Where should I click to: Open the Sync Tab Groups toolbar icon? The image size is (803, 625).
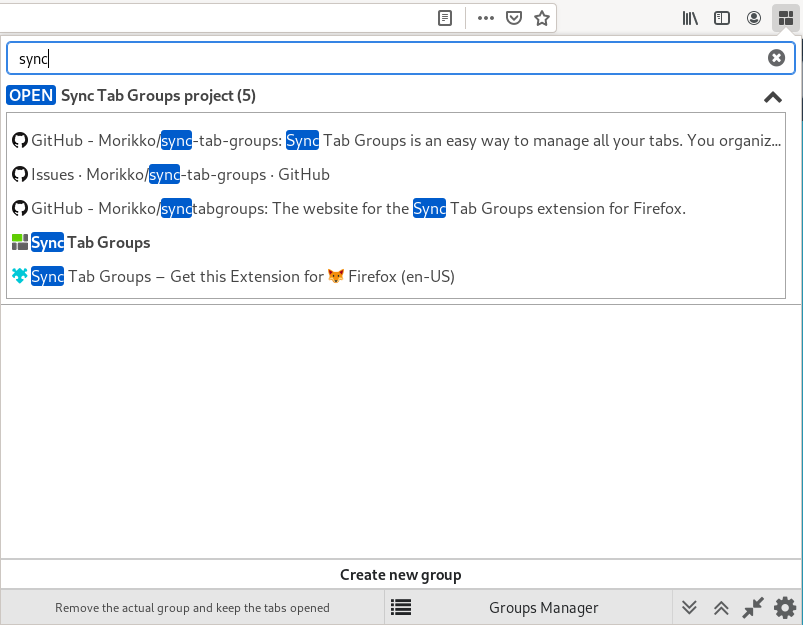[786, 18]
